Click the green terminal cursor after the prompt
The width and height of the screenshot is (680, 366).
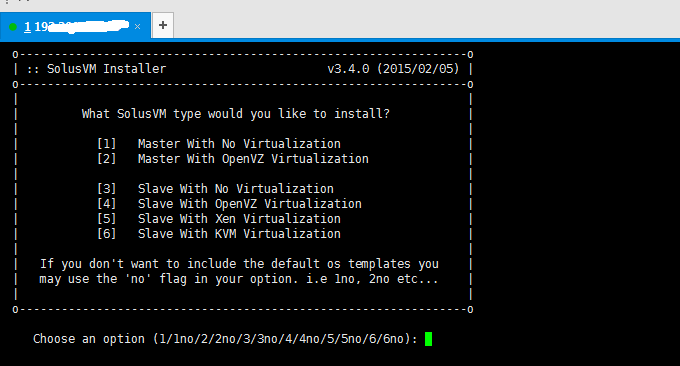428,339
